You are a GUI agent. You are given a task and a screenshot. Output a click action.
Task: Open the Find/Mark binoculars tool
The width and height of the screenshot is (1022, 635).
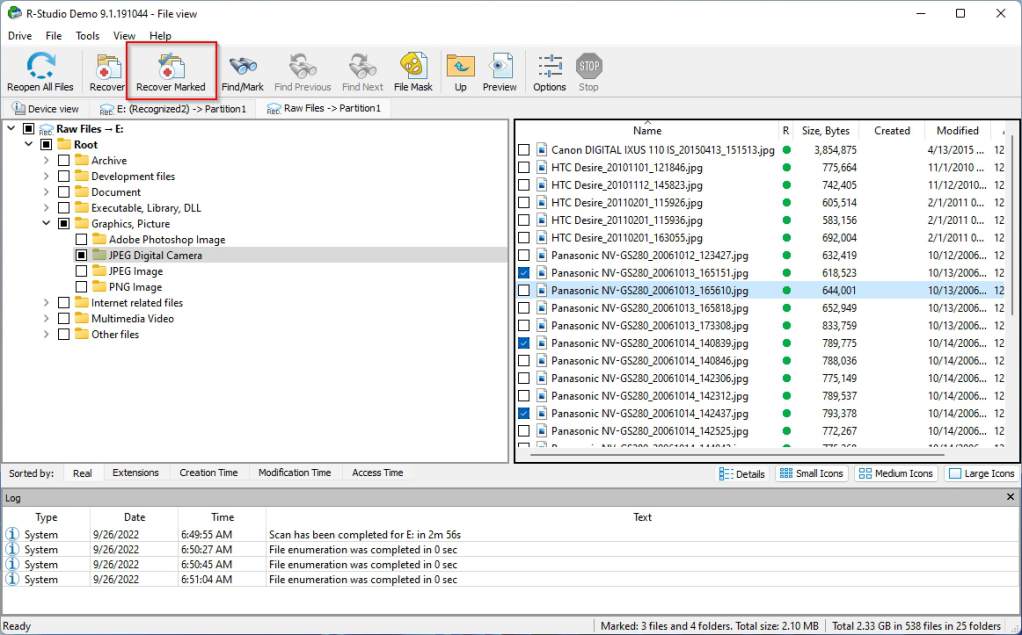coord(242,72)
